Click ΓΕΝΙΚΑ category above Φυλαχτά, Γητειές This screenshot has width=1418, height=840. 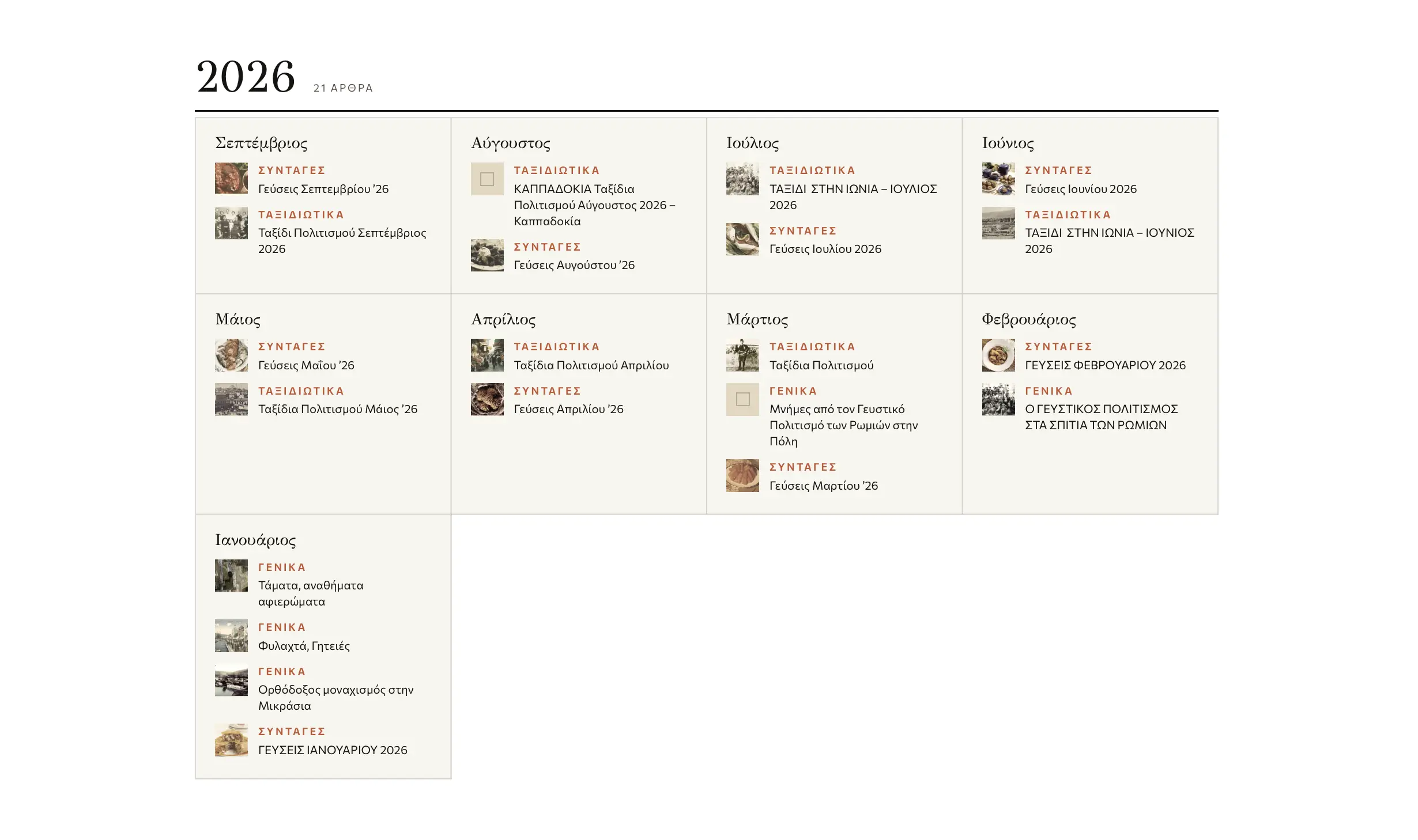click(282, 627)
